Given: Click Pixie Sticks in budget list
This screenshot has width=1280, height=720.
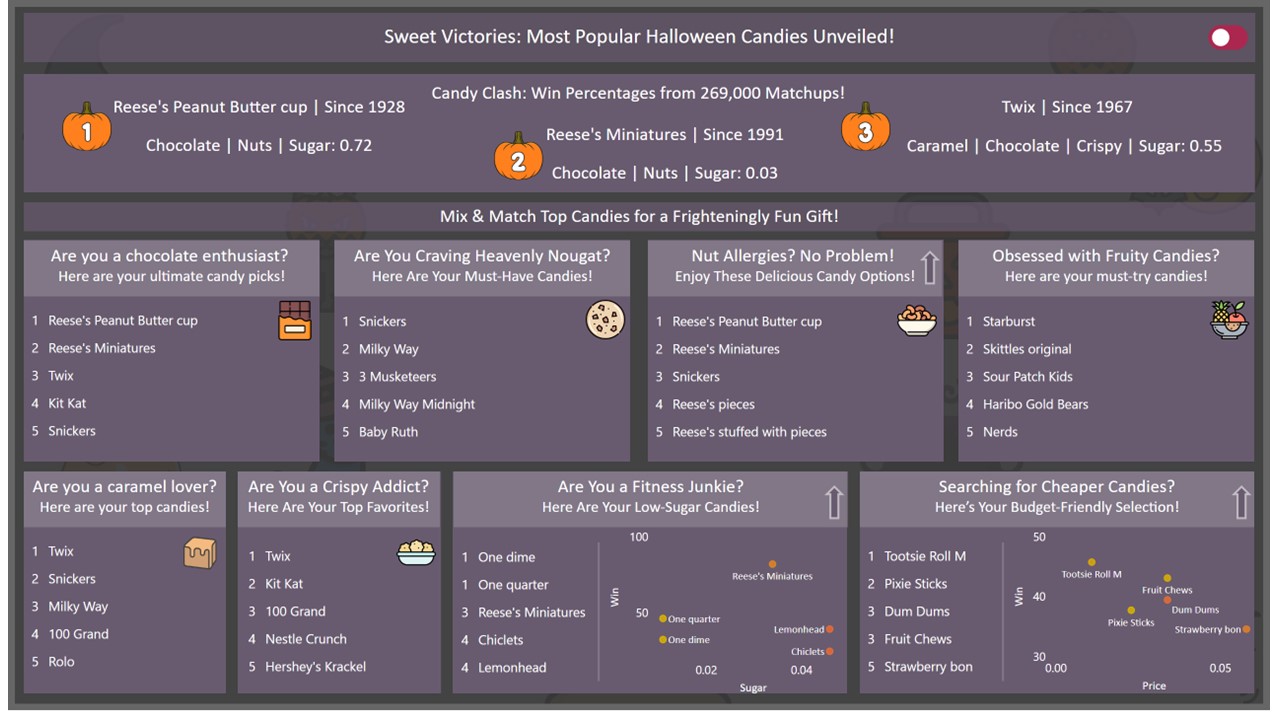Looking at the screenshot, I should [915, 584].
